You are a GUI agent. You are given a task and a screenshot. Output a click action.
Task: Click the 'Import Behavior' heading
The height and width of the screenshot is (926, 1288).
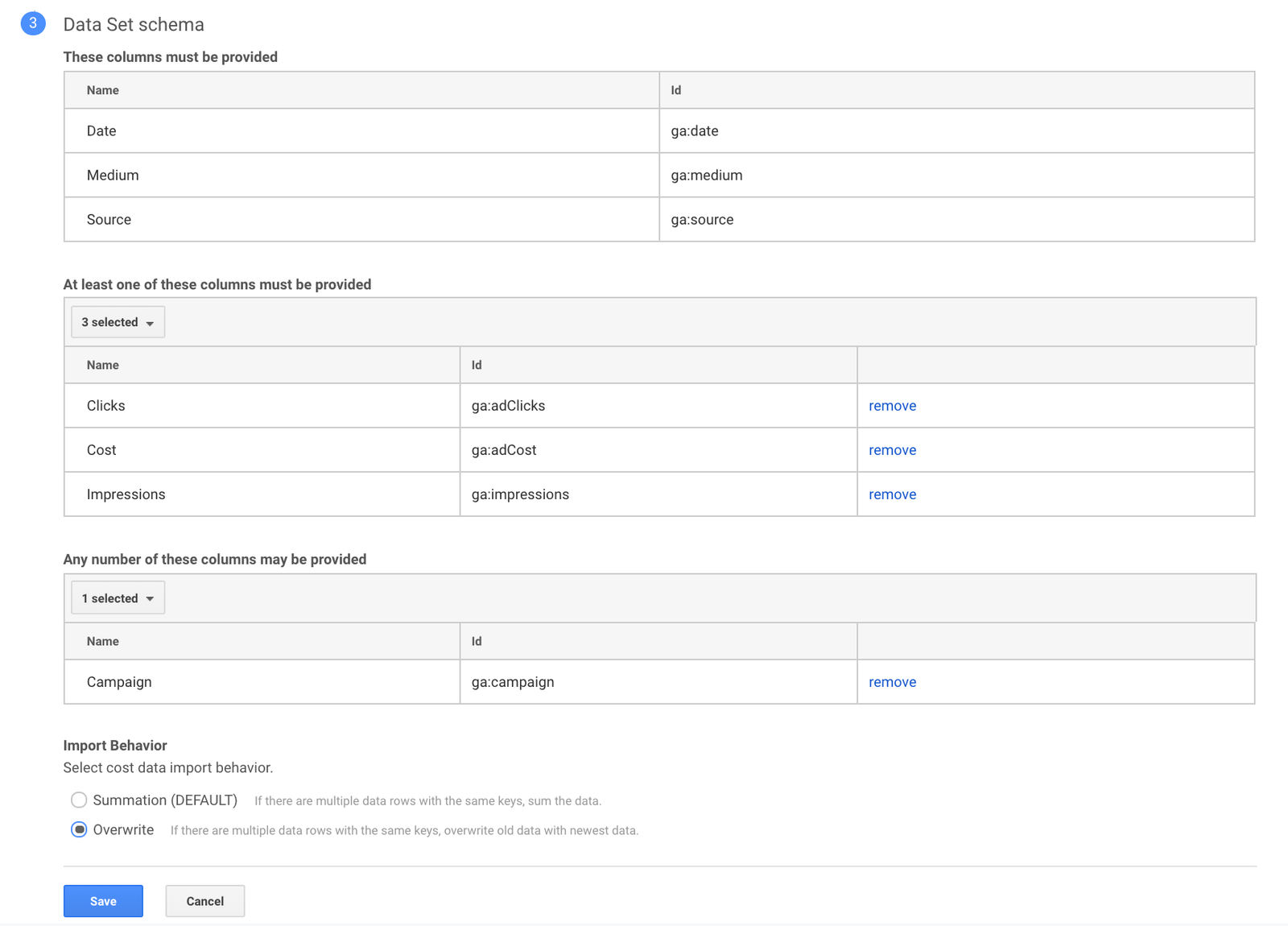115,746
